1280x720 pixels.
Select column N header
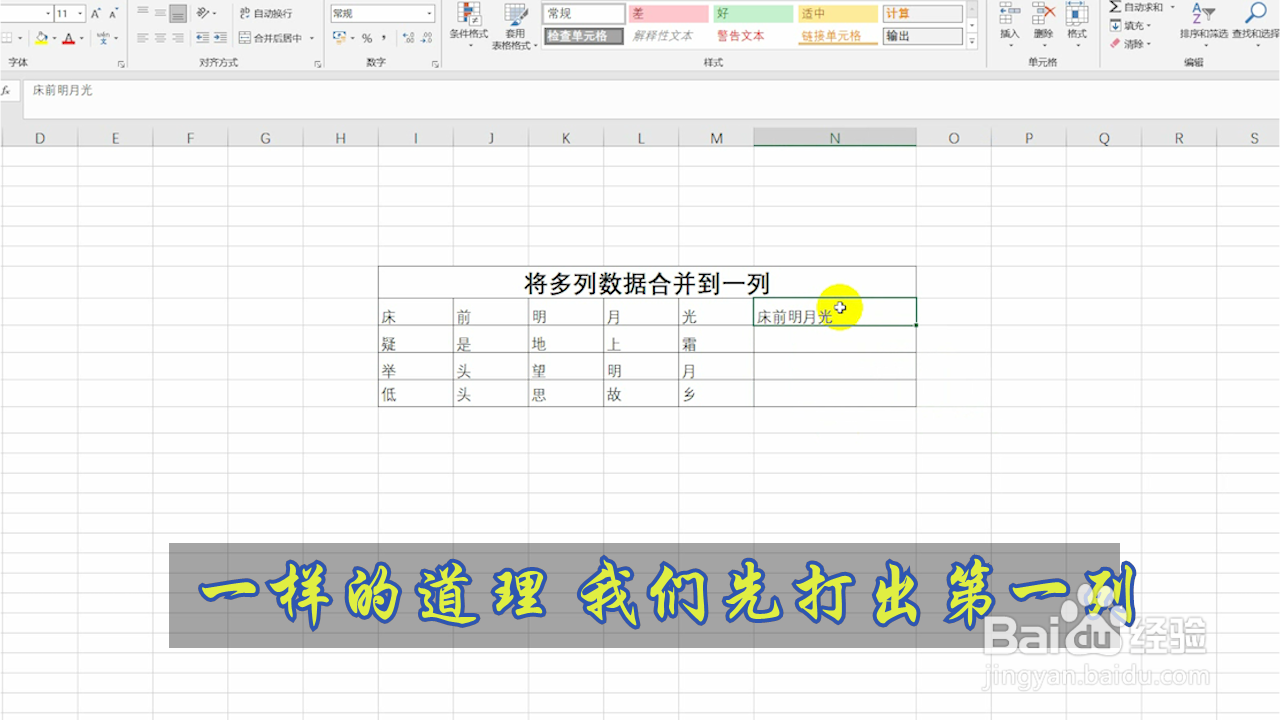pos(834,138)
